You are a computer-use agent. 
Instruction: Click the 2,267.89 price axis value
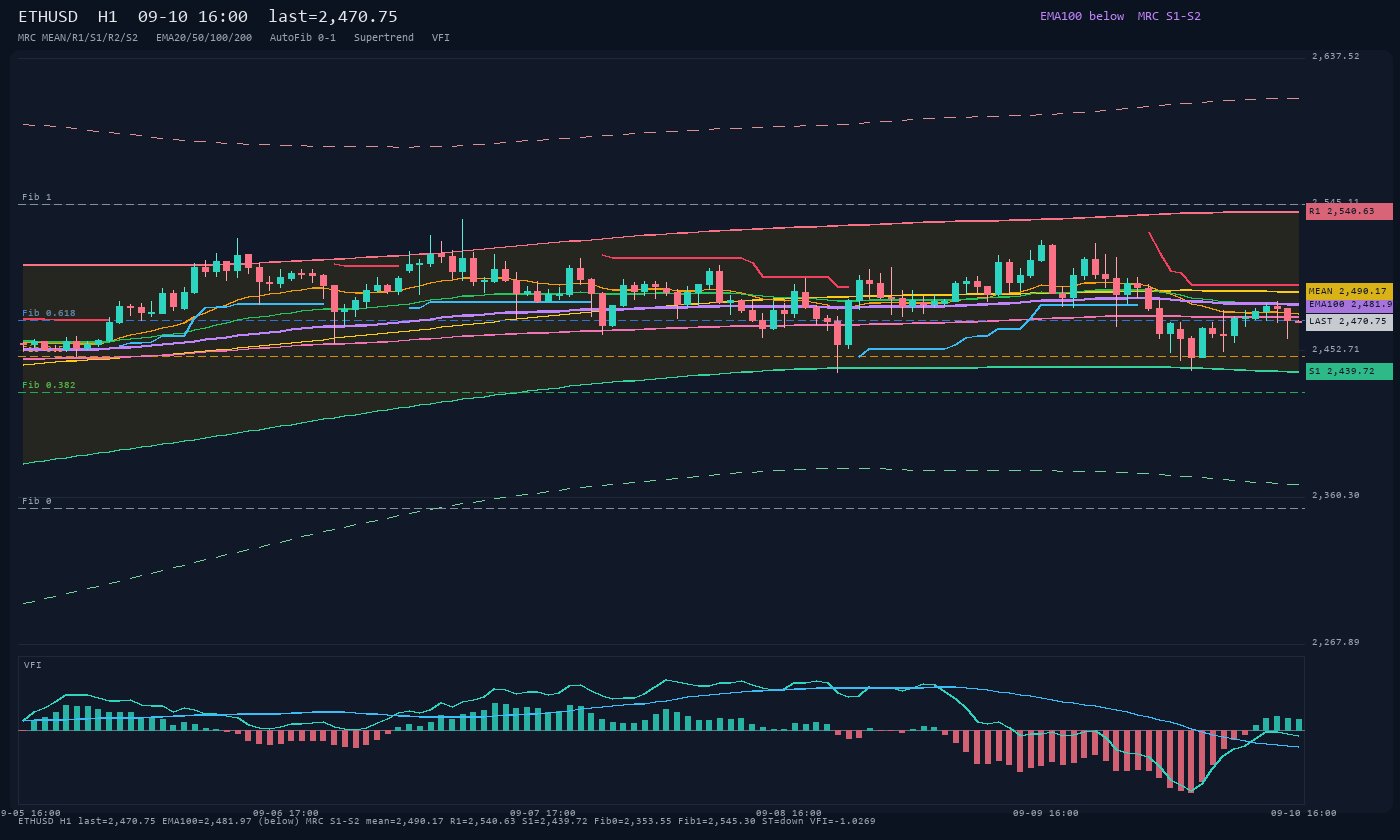pyautogui.click(x=1336, y=642)
